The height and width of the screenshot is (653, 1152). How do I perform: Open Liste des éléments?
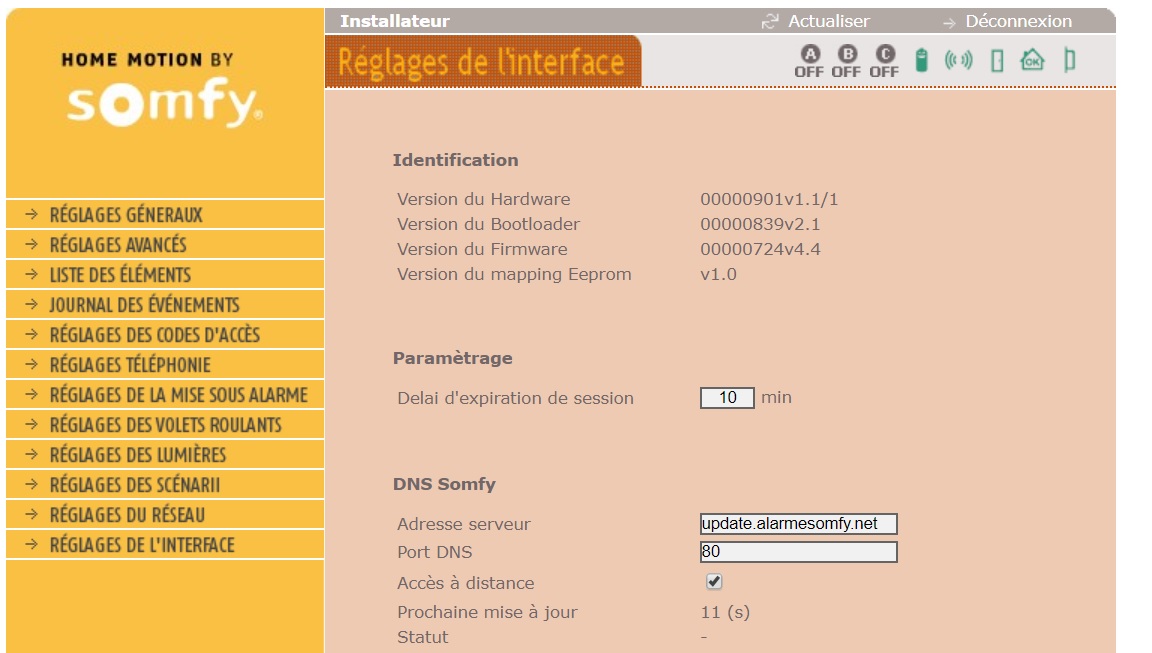tap(165, 275)
